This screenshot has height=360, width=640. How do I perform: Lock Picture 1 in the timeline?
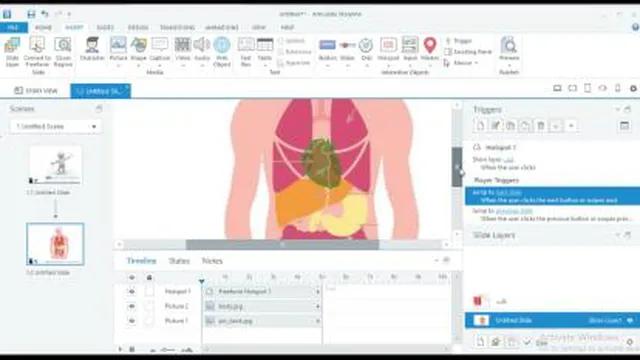(x=149, y=321)
